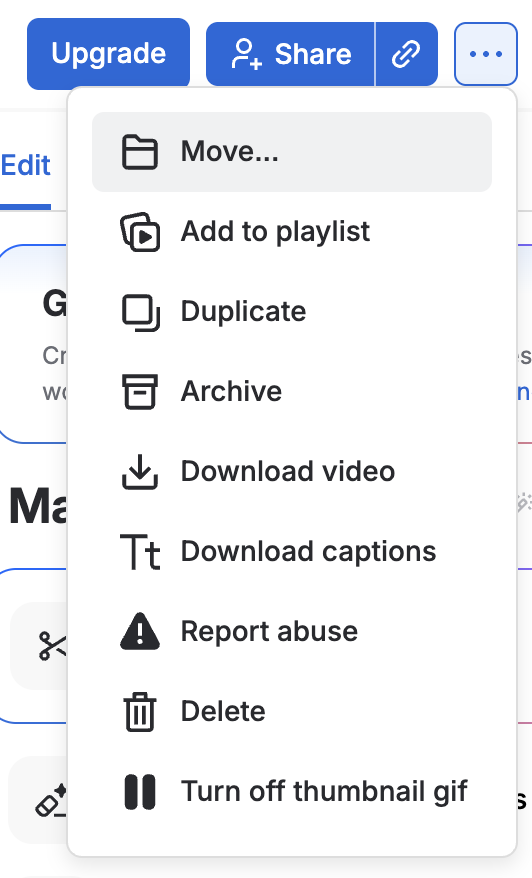Click the Tt captions icon
This screenshot has width=532, height=878.
tap(141, 552)
